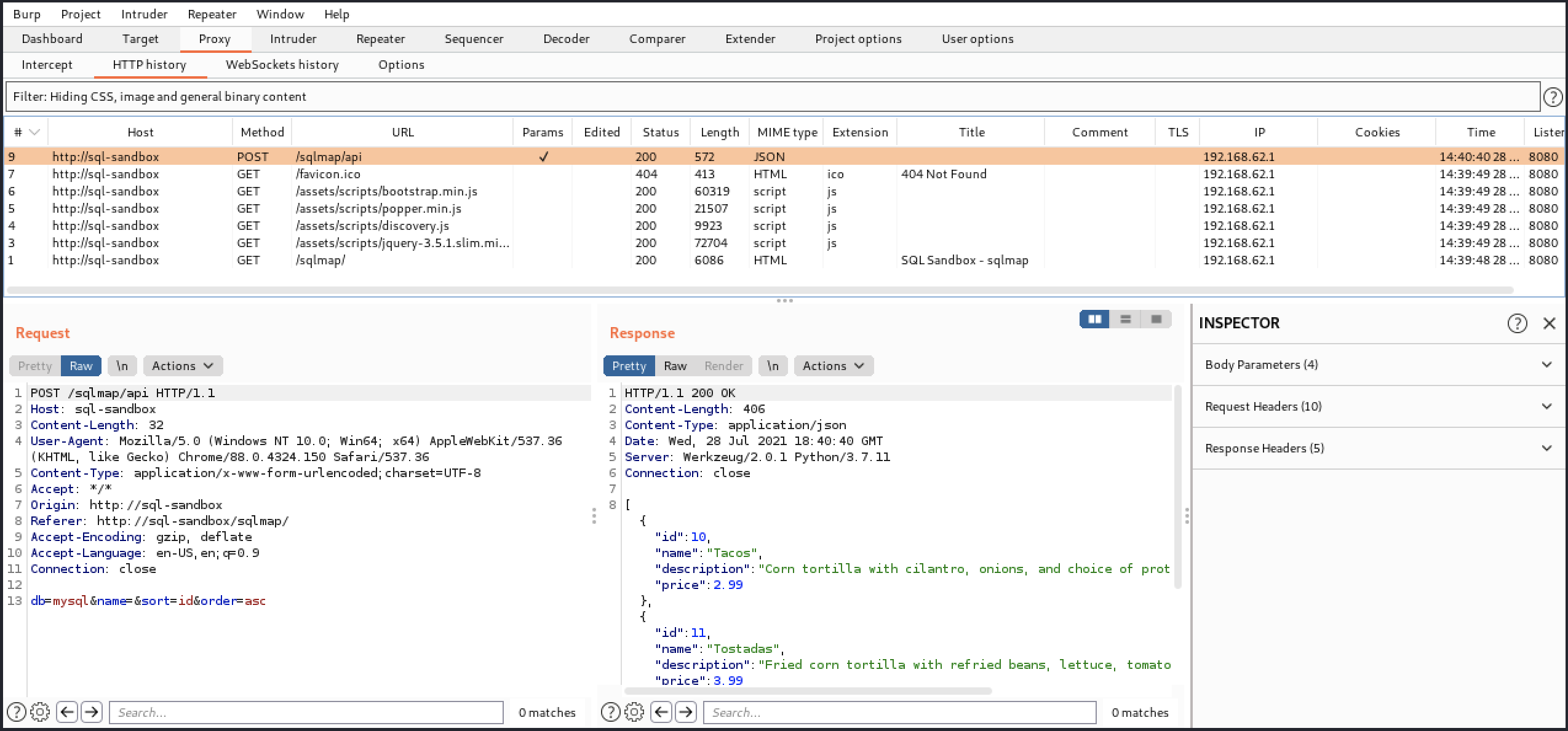The image size is (1568, 731).
Task: Open search settings gear below Response panel
Action: [634, 712]
